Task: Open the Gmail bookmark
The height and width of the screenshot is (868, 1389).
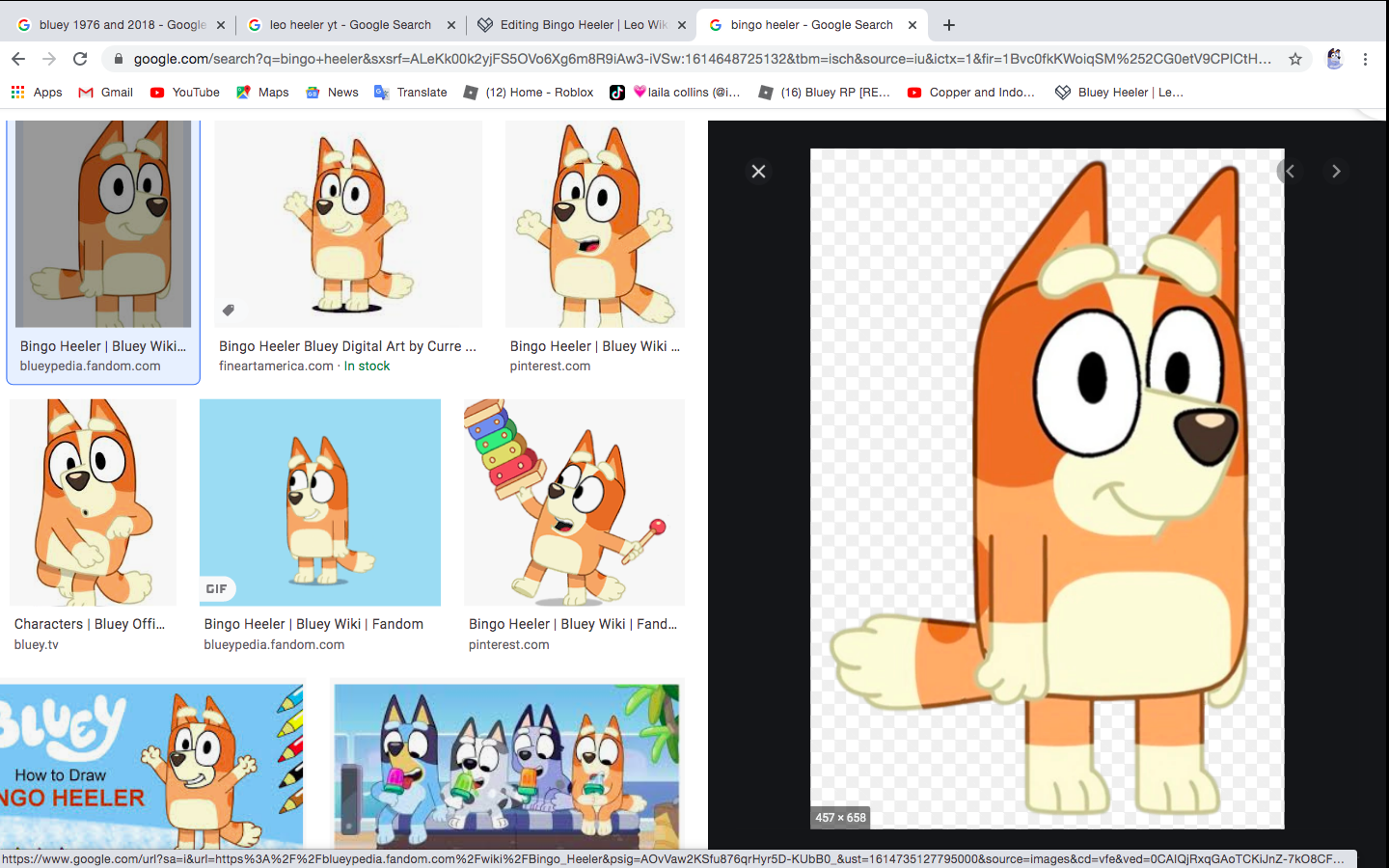Action: pyautogui.click(x=106, y=93)
